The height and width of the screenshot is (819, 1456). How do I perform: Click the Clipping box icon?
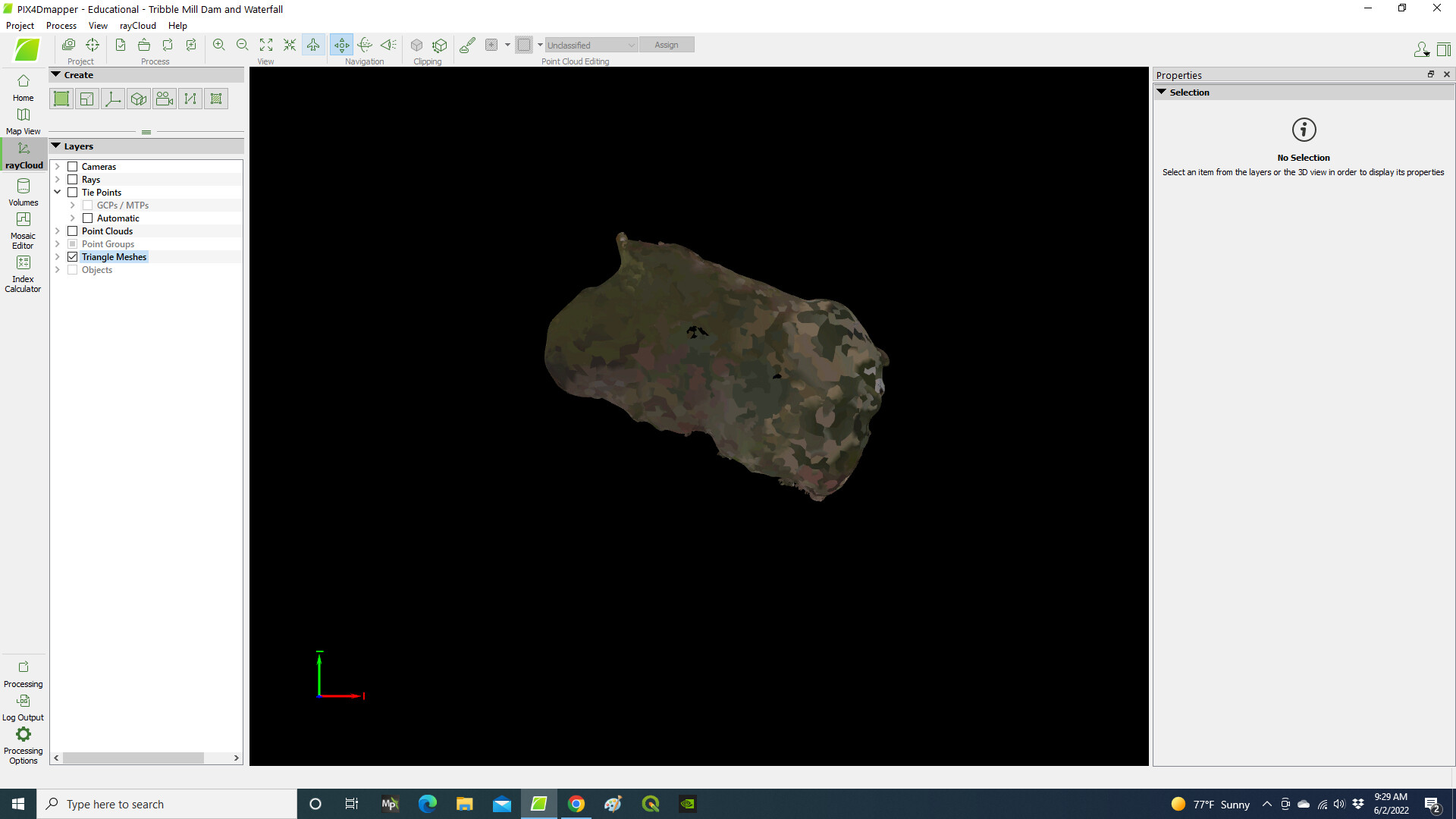tap(416, 45)
